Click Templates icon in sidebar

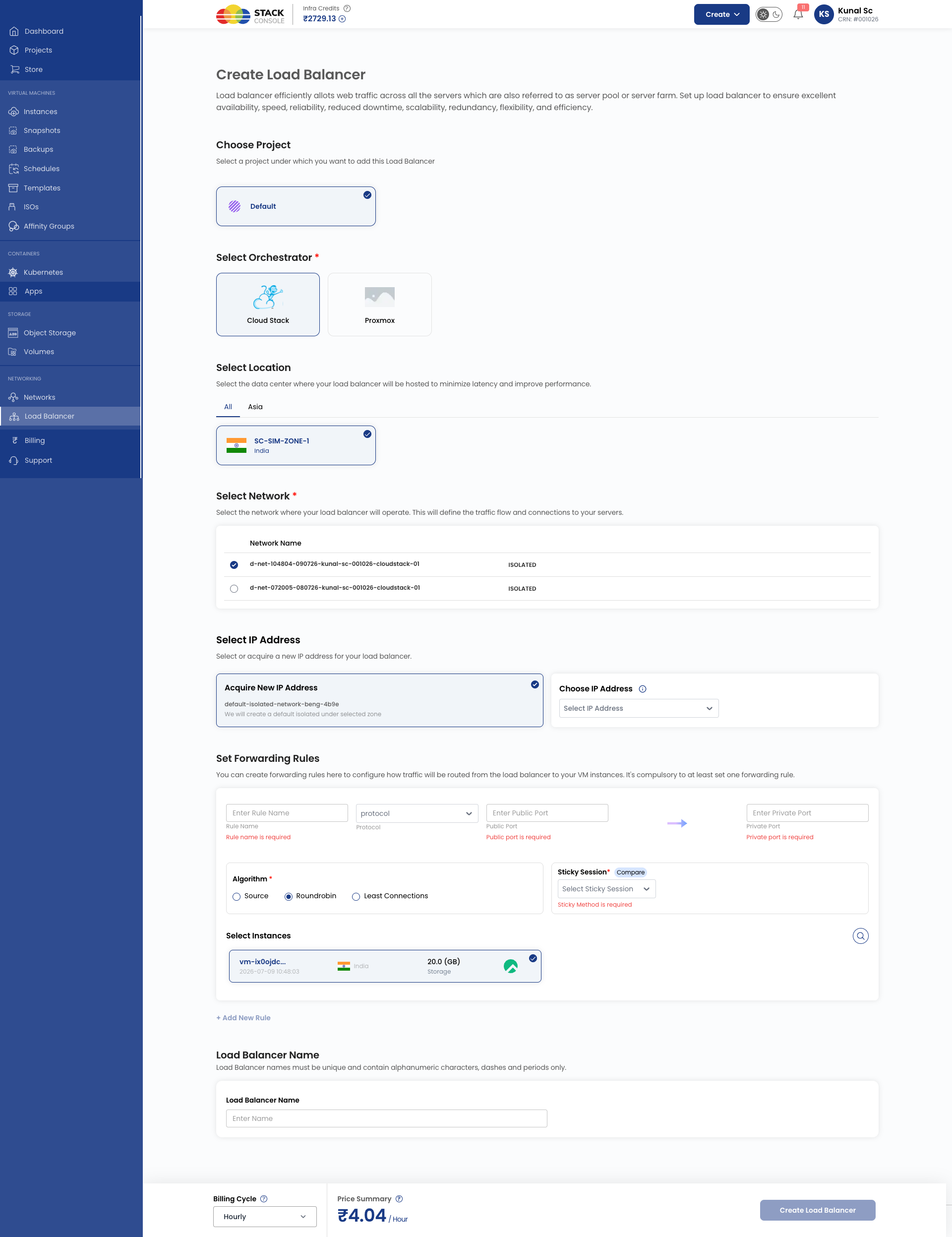click(13, 188)
